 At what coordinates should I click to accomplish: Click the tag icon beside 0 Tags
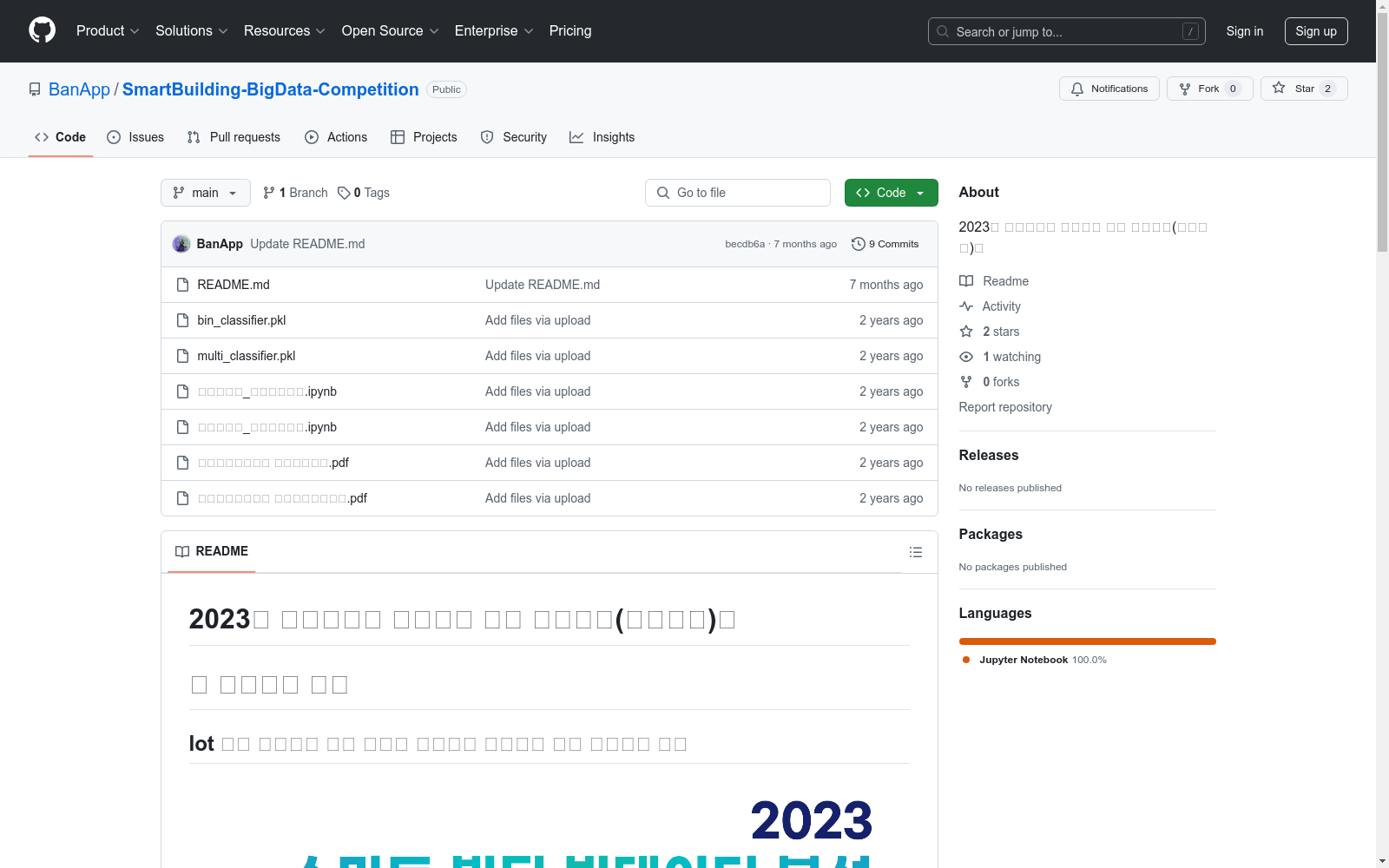pyautogui.click(x=344, y=193)
